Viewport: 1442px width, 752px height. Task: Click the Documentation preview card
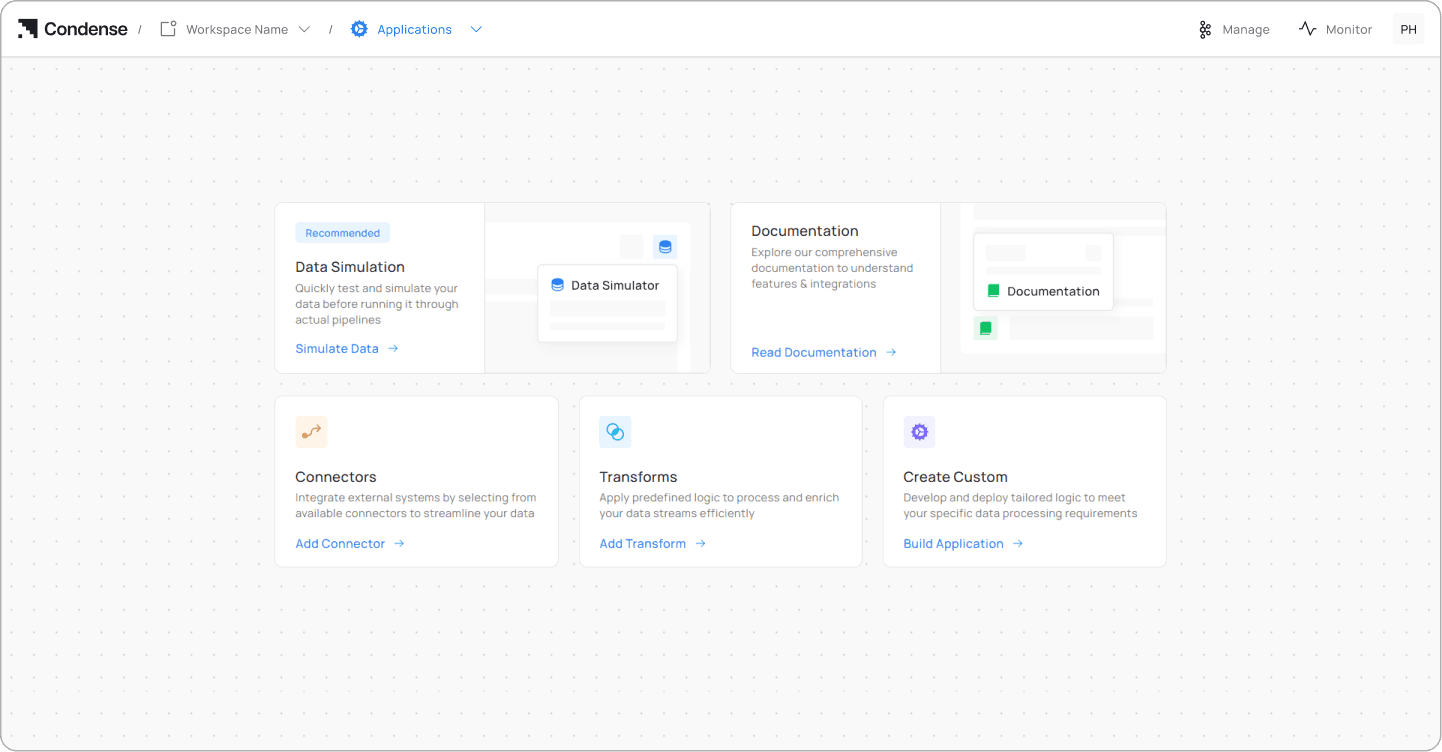[x=1044, y=271]
